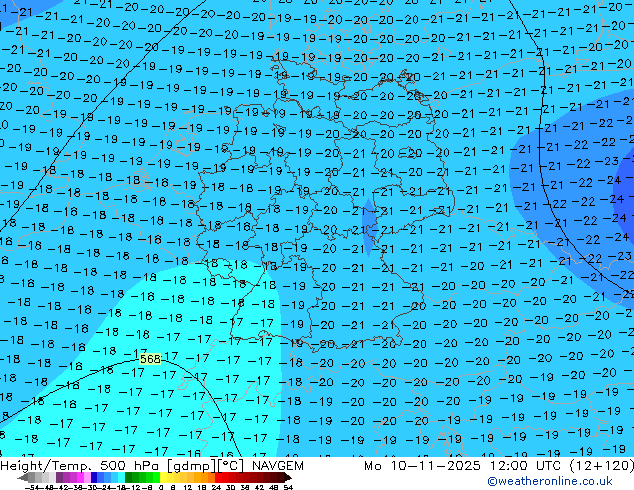634x490 pixels.
Task: Click the grey left arrow end of legend
Action: [23, 477]
